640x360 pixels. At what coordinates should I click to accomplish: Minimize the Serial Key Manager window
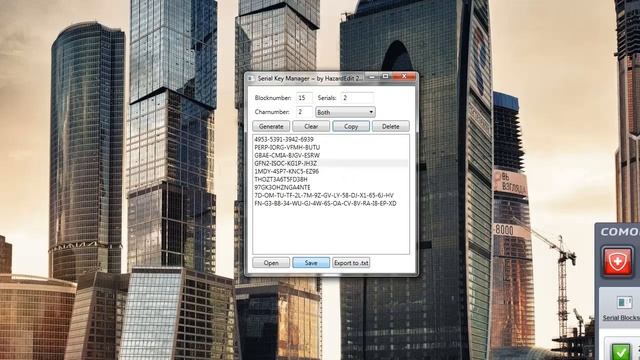pos(372,76)
